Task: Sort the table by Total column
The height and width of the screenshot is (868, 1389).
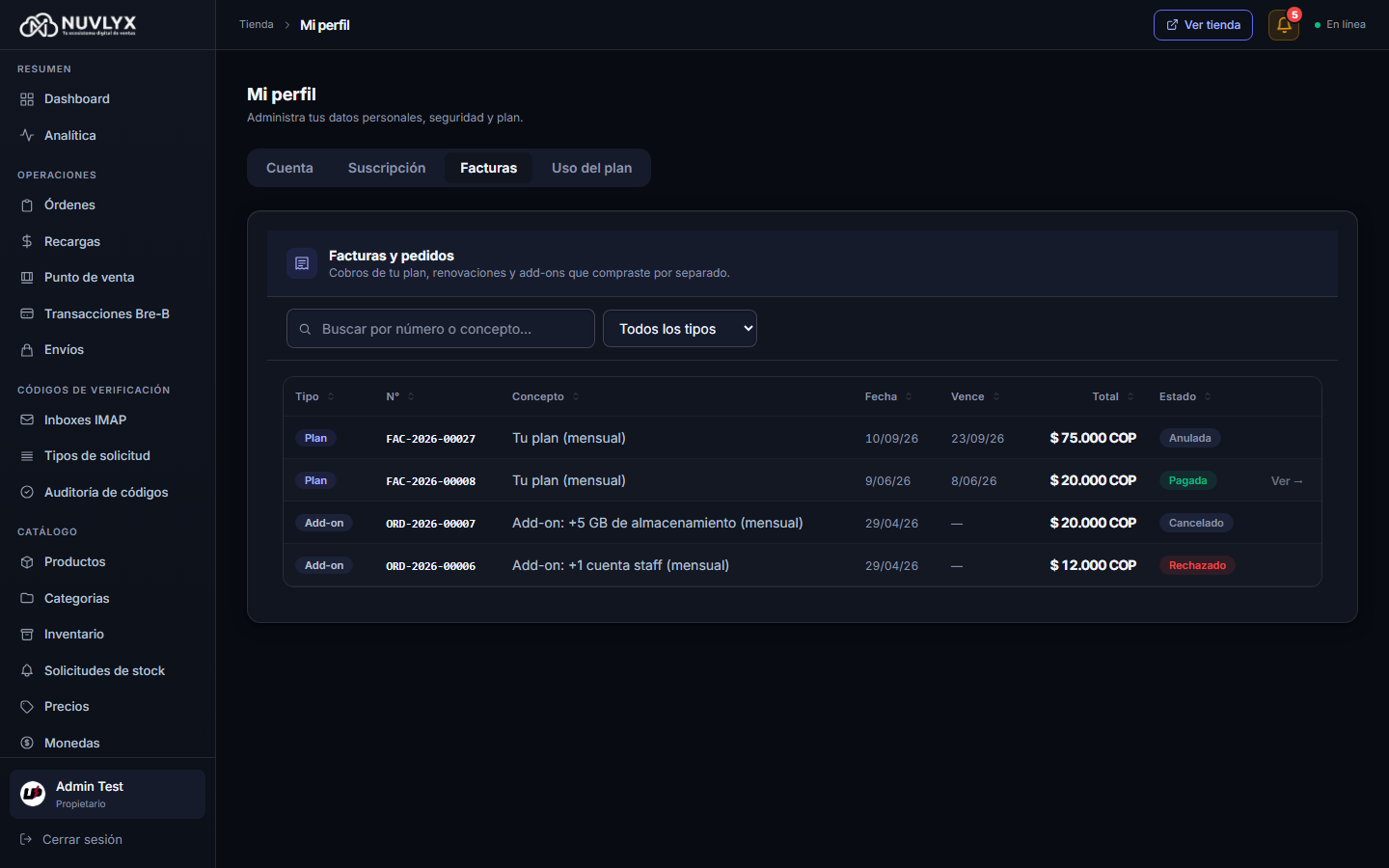Action: (x=1113, y=397)
